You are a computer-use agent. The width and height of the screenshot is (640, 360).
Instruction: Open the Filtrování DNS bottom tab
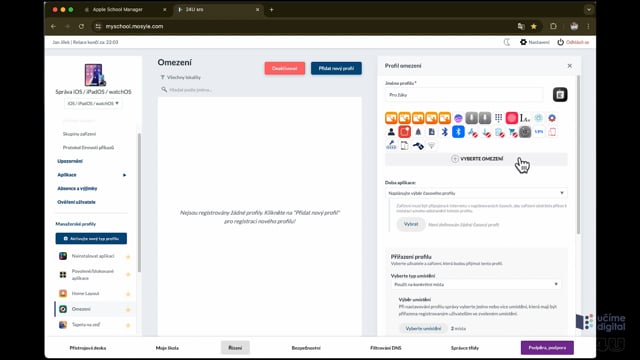coord(386,348)
